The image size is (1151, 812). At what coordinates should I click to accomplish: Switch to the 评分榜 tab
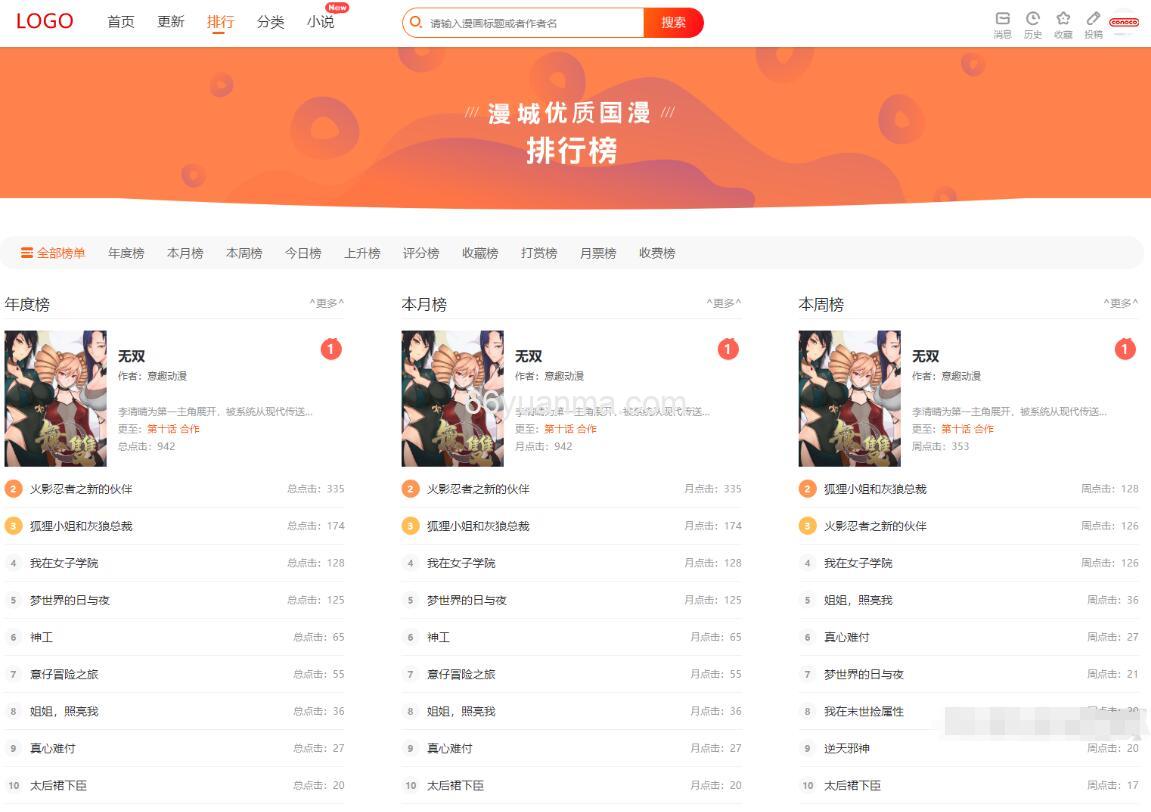tap(421, 254)
